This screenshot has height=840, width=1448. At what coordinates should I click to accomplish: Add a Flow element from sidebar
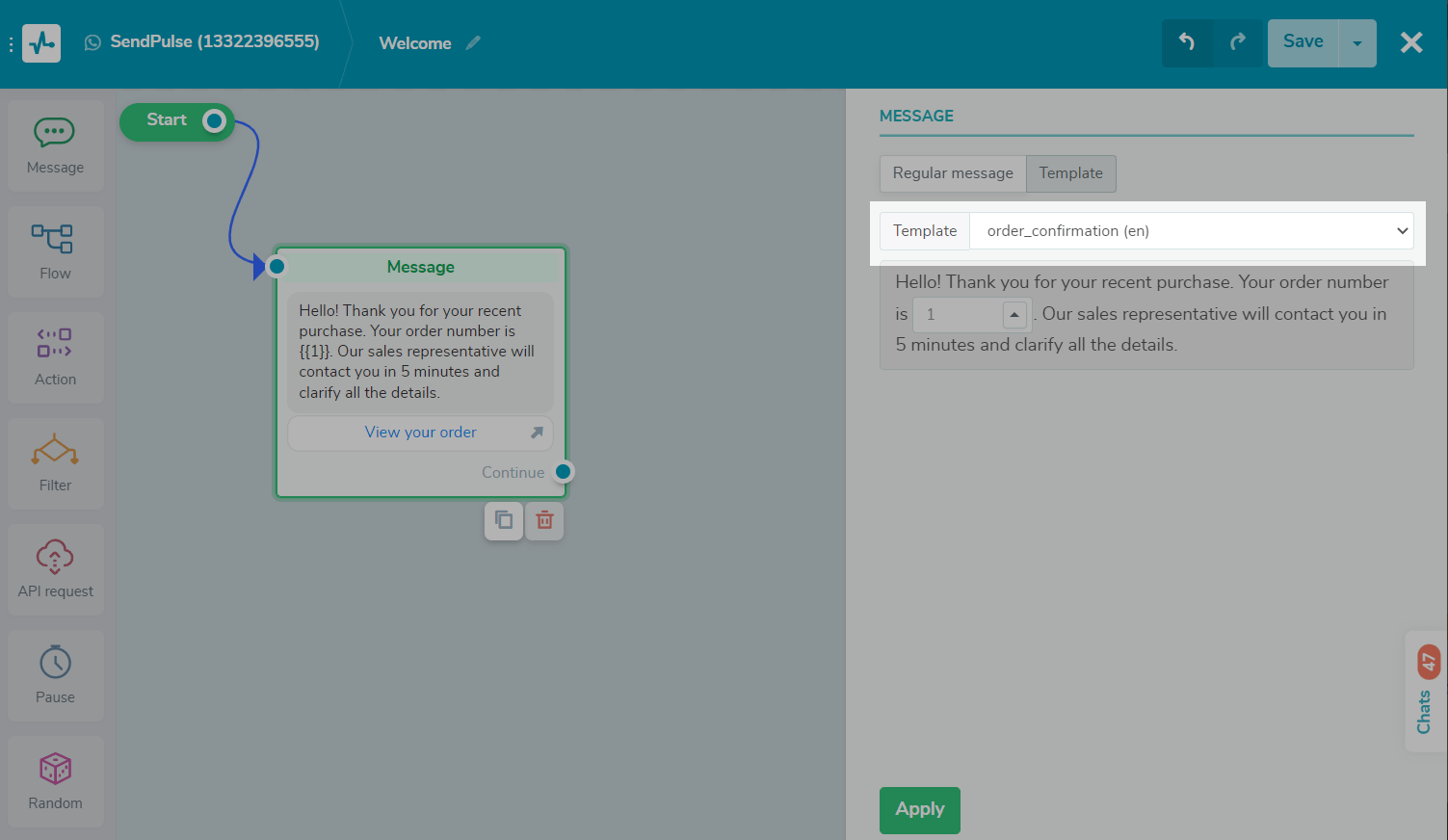[55, 251]
